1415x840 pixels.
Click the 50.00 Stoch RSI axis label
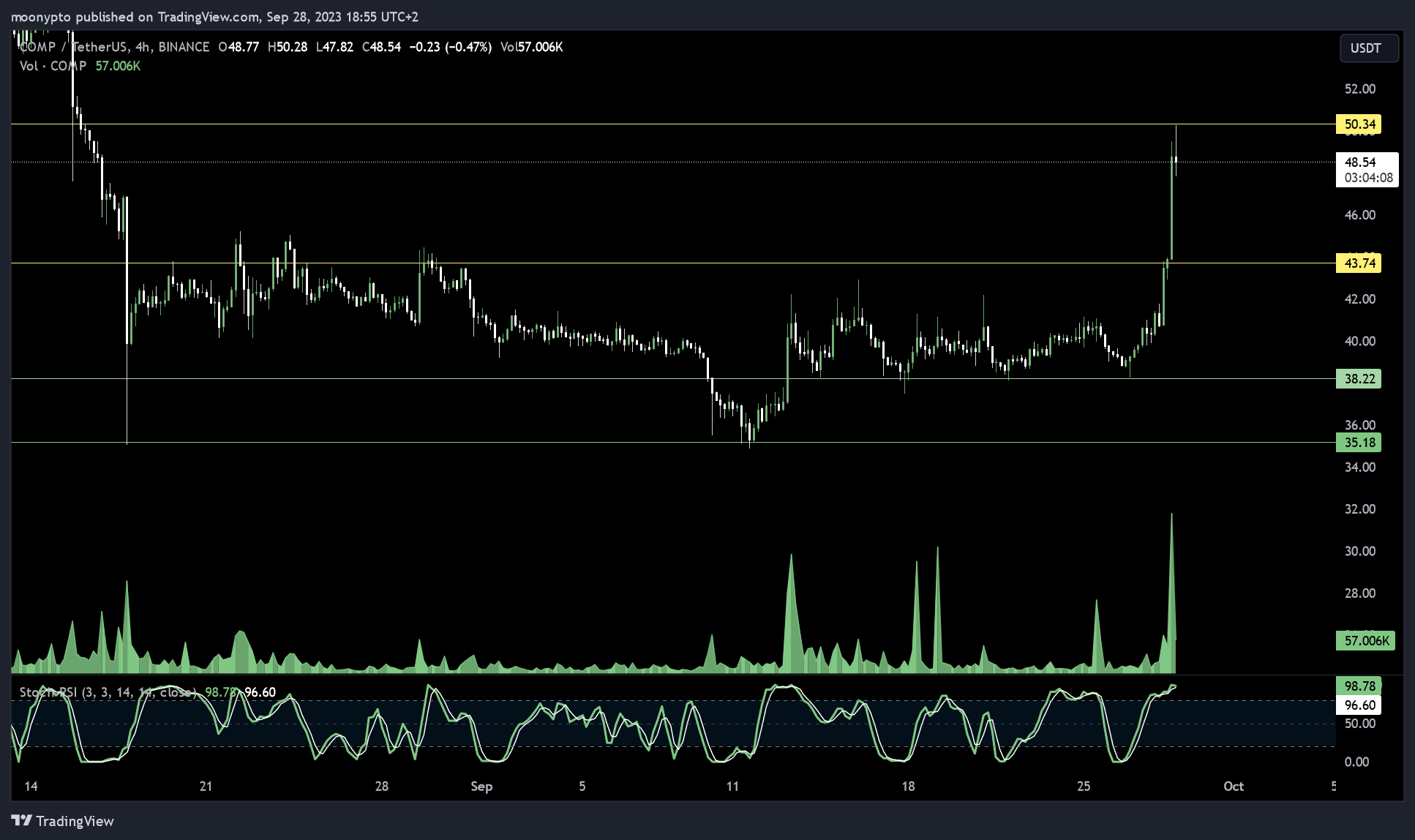[x=1360, y=724]
